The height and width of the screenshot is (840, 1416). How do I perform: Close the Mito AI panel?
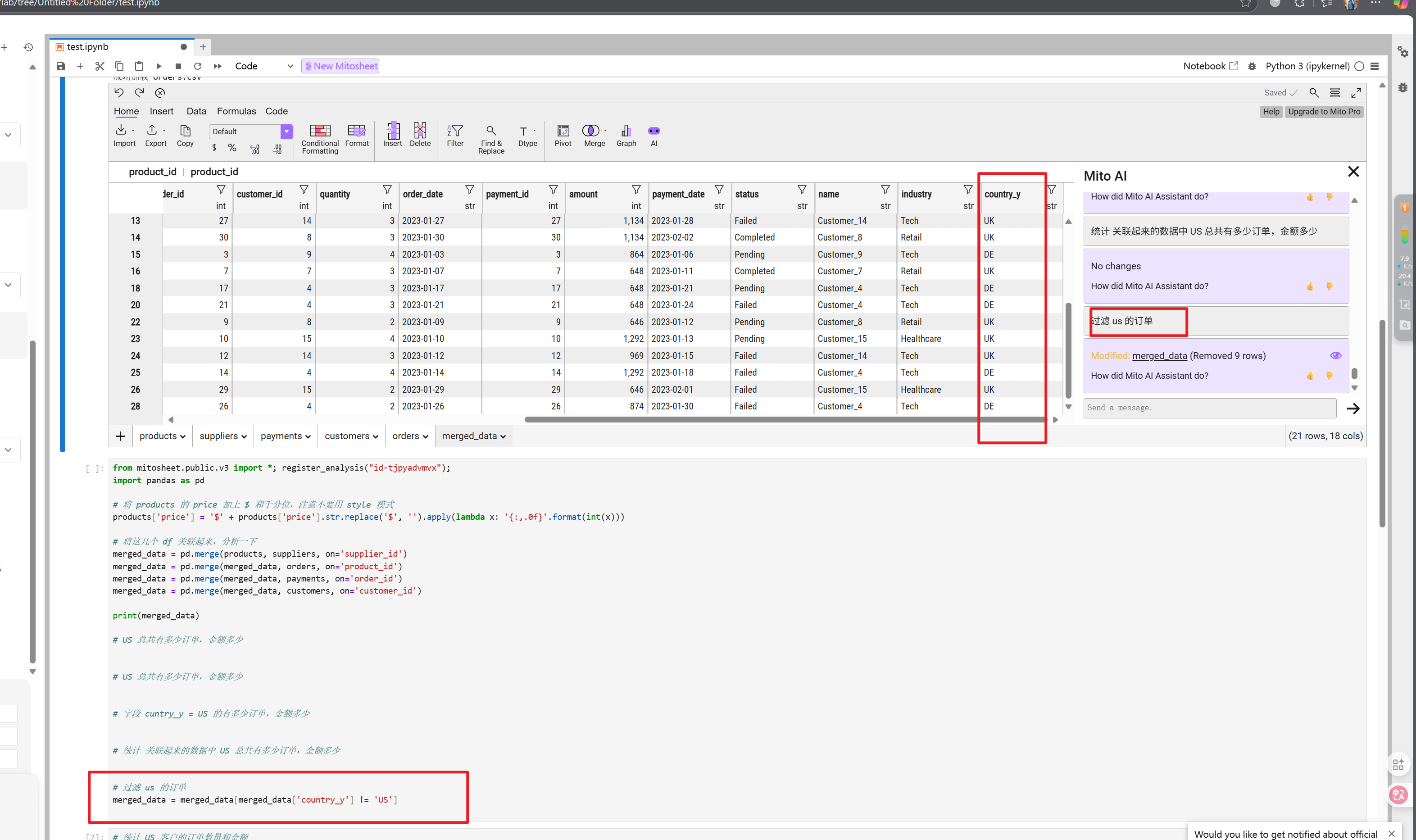1352,172
